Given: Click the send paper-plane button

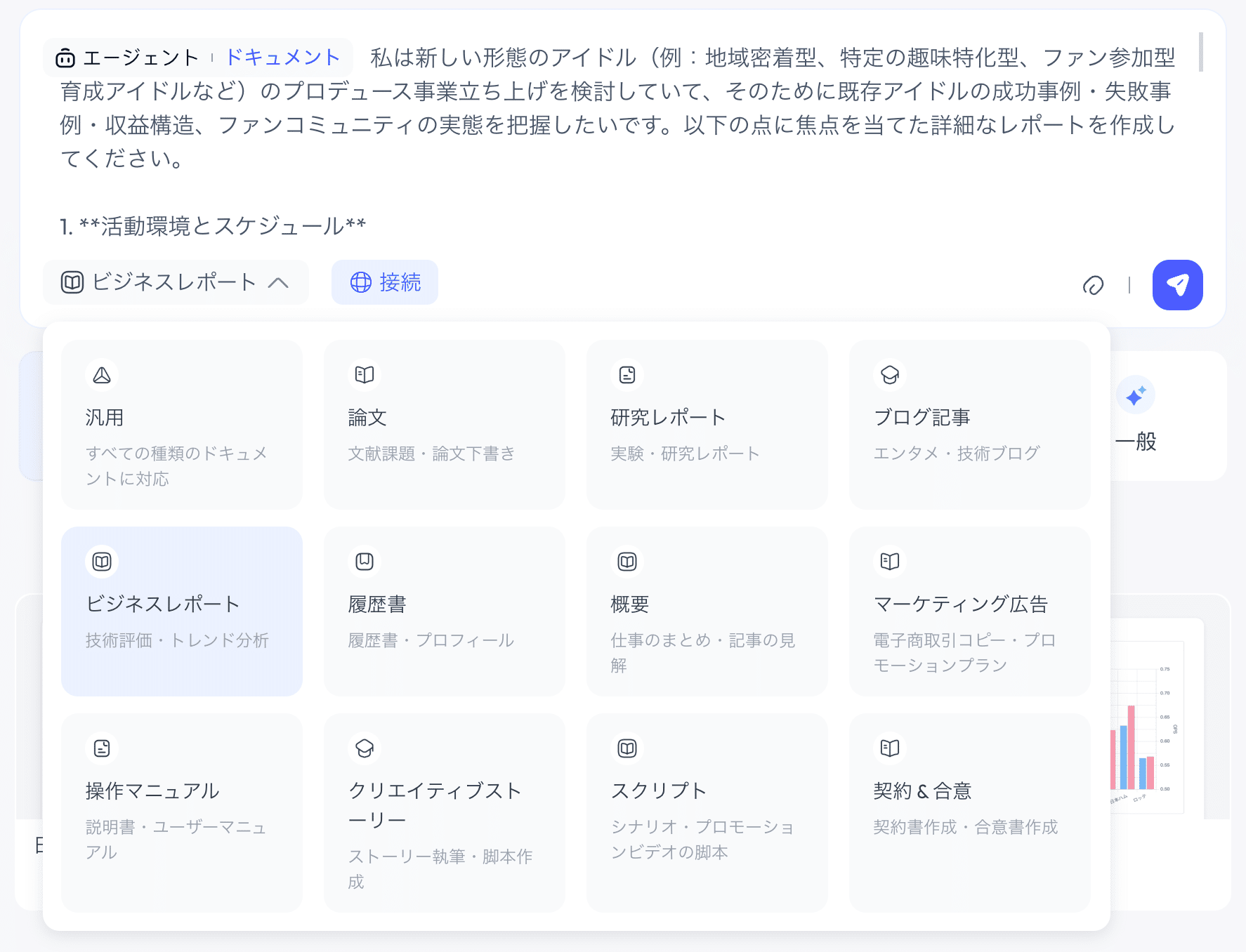Looking at the screenshot, I should pyautogui.click(x=1177, y=284).
